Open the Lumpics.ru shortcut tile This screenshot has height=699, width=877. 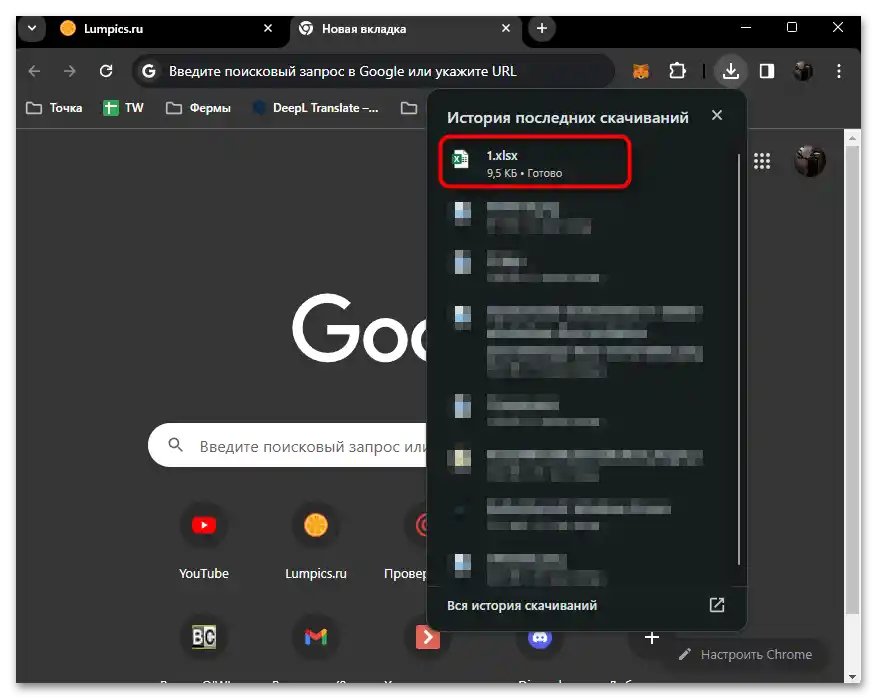point(316,541)
